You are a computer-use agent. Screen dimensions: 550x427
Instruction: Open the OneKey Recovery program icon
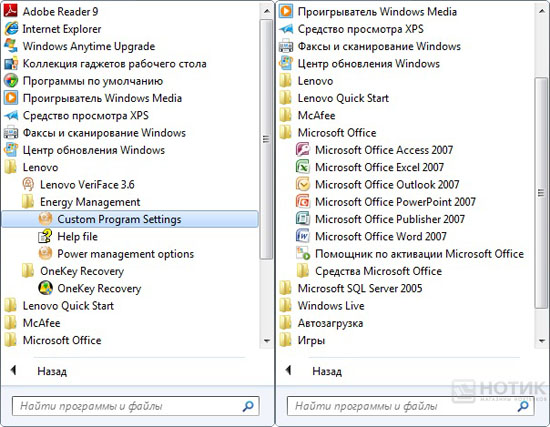tap(45, 288)
